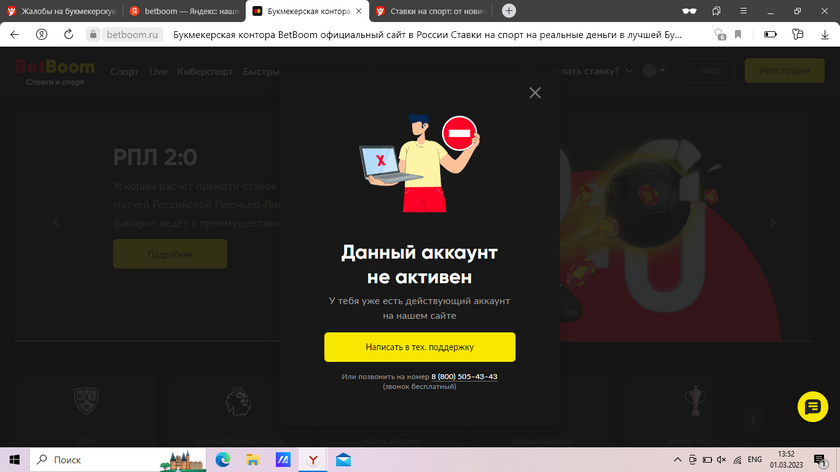Switch ENG input language
Viewport: 840px width, 472px height.
[754, 460]
